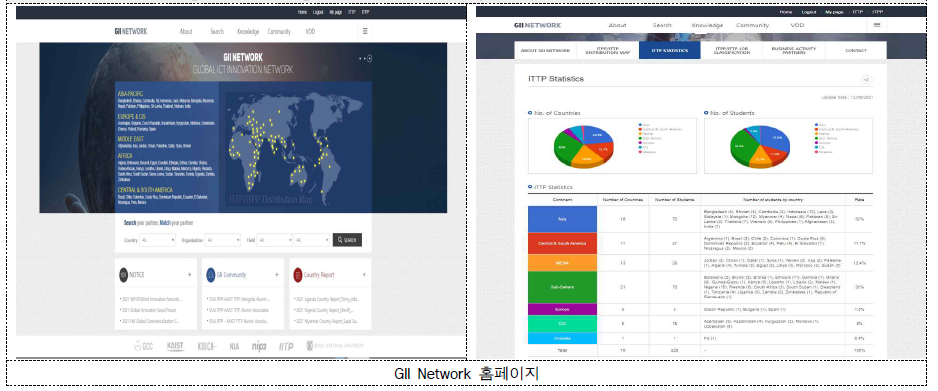Viewport: 938px width, 391px height.
Task: Click green Sub-Sahara cell in statistics table
Action: 562,287
